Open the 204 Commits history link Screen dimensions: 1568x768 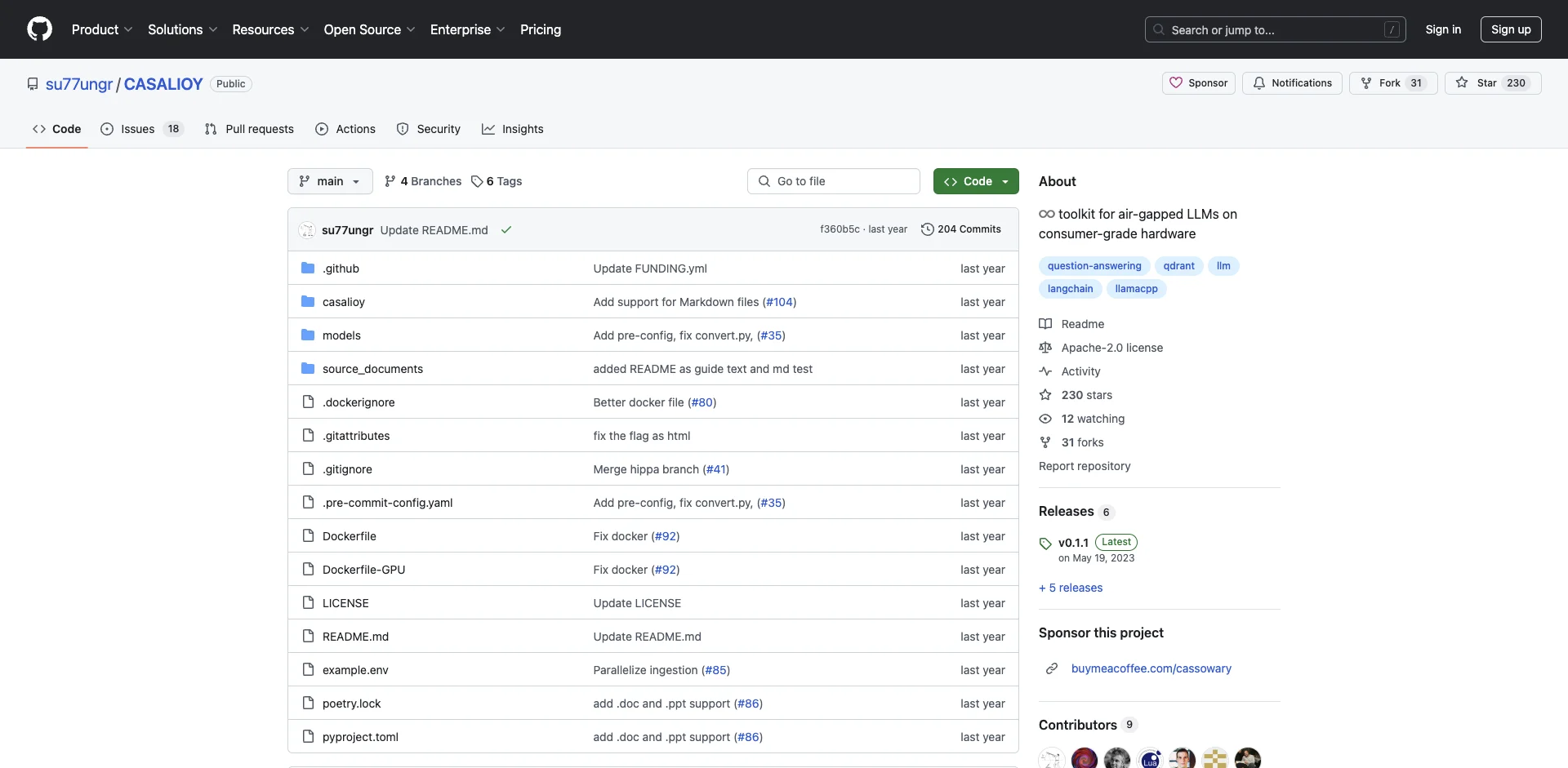pyautogui.click(x=961, y=229)
